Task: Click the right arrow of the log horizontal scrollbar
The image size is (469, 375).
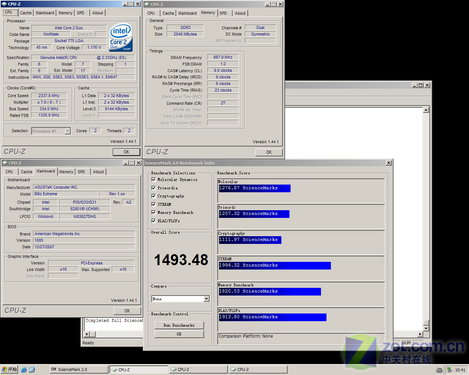Action: pos(420,334)
